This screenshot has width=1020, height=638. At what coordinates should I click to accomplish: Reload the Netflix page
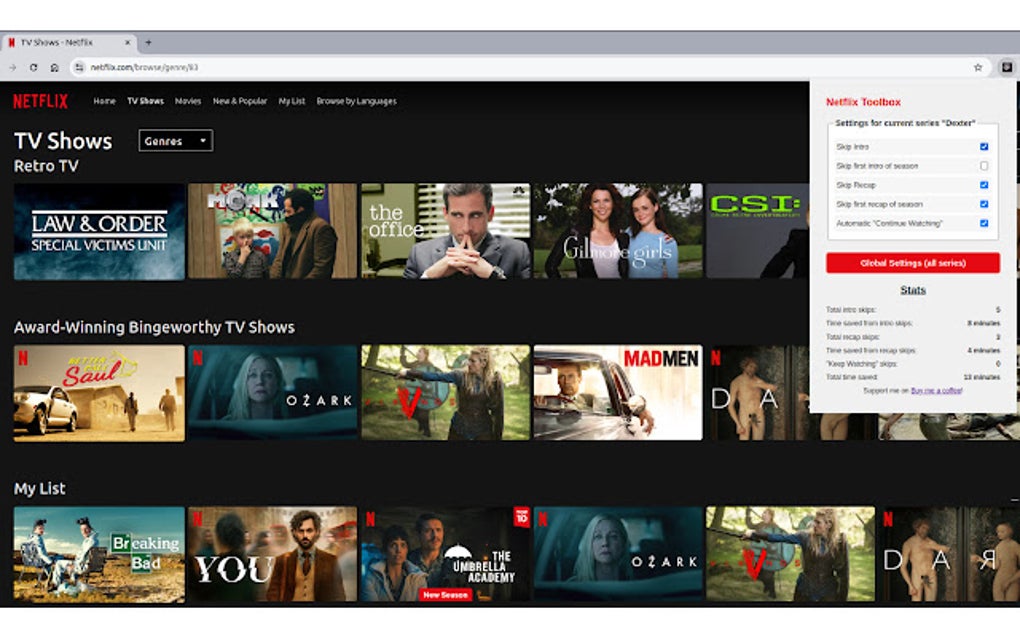[33, 67]
